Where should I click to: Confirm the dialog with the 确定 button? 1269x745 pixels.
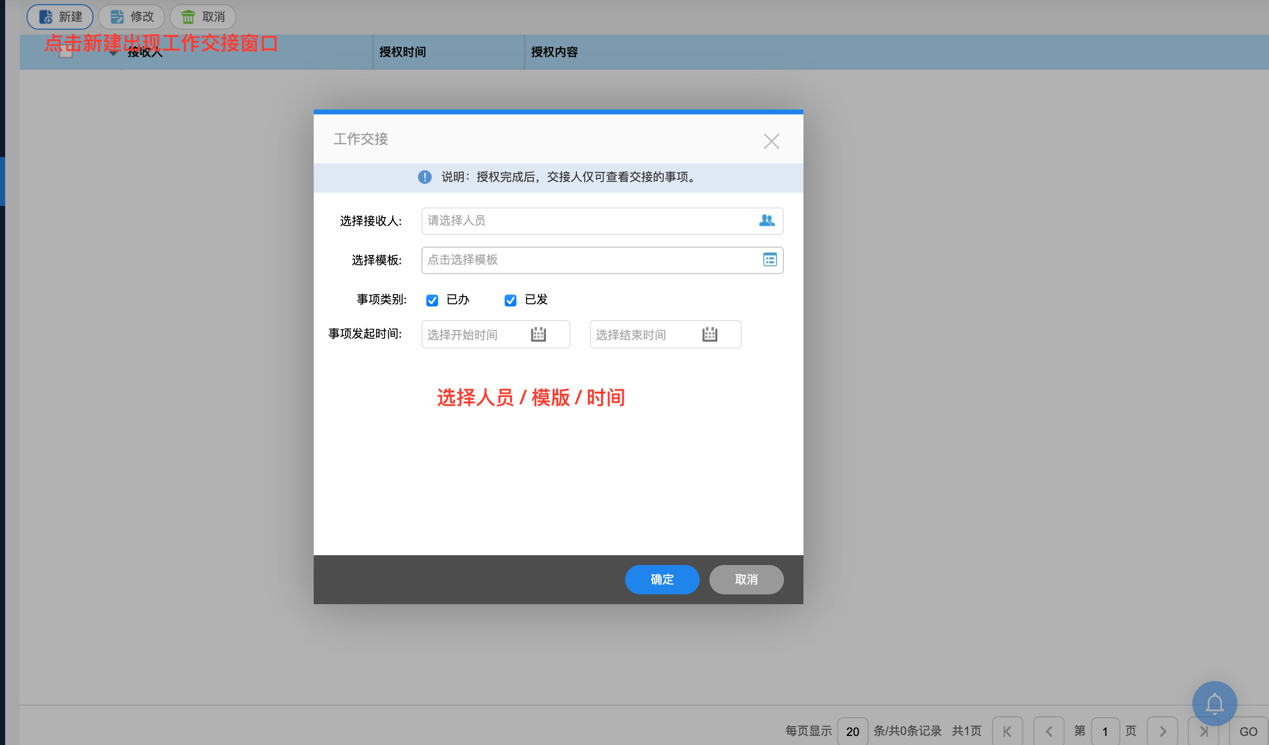(x=662, y=579)
